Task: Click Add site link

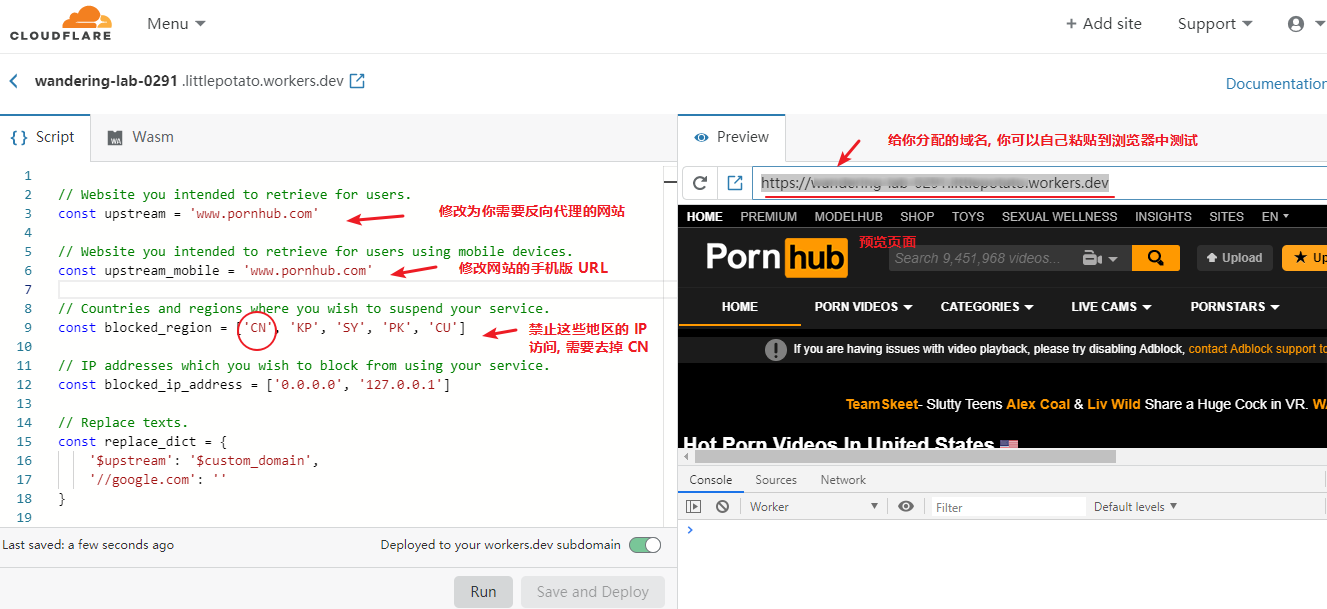Action: (1103, 24)
